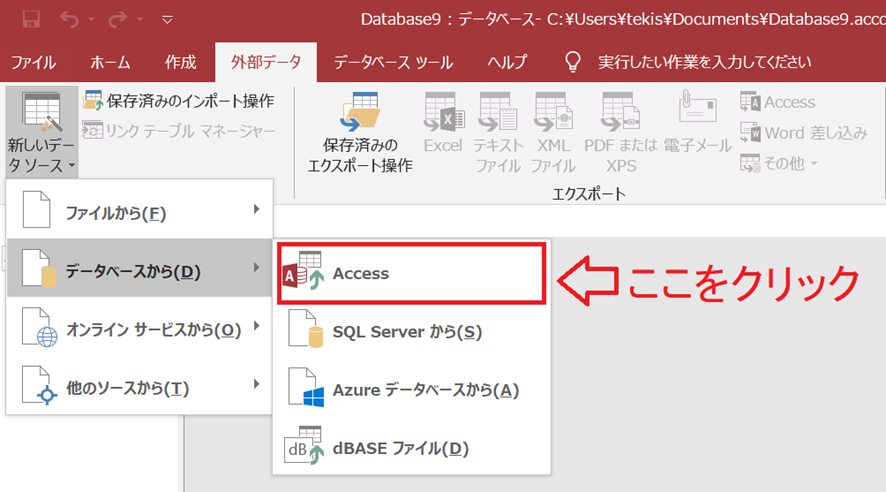
Task: Switch to the データベース ツール tab
Action: pyautogui.click(x=393, y=62)
